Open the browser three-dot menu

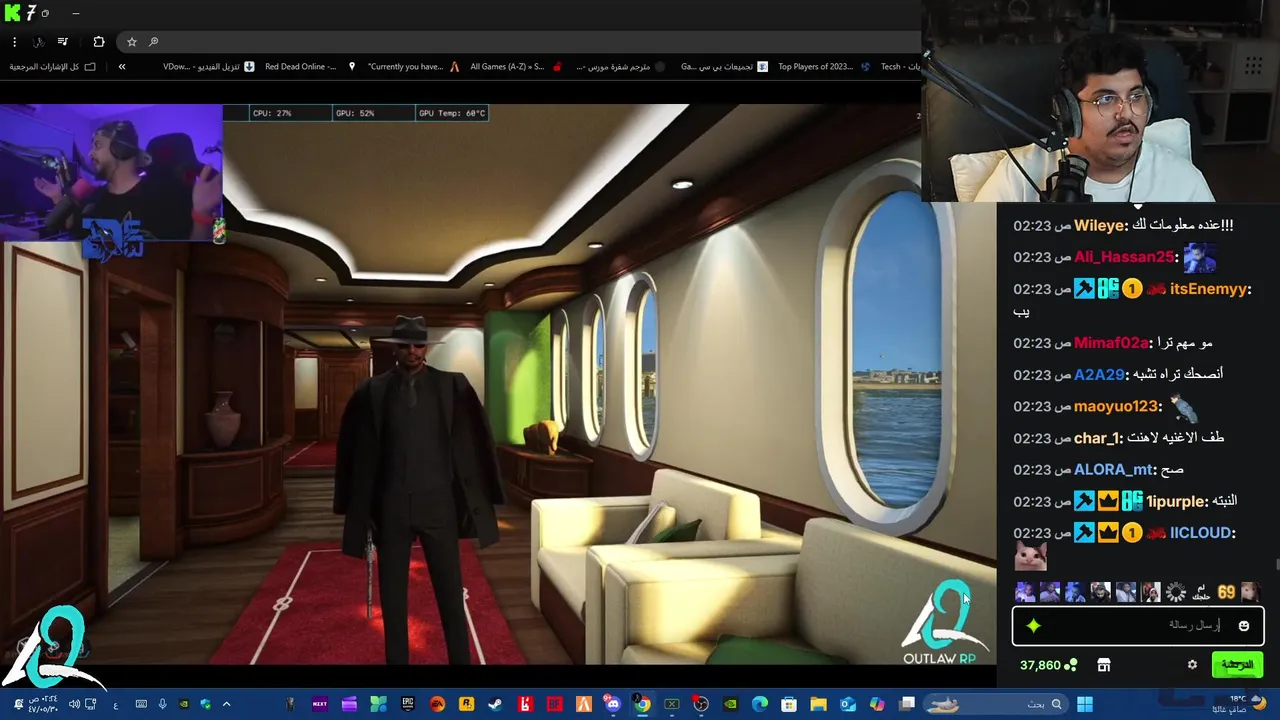pos(14,42)
